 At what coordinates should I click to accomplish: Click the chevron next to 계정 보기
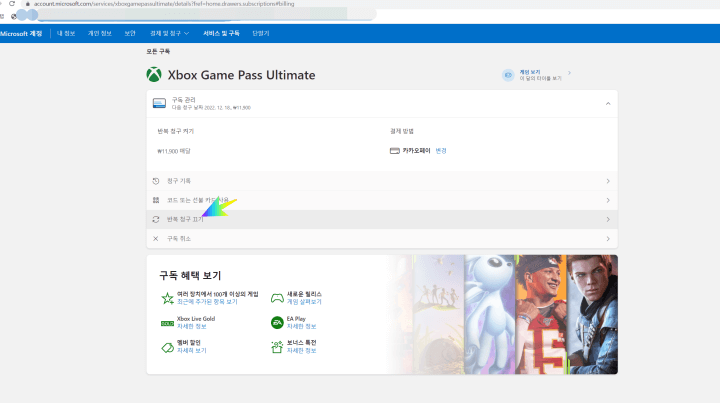point(569,73)
